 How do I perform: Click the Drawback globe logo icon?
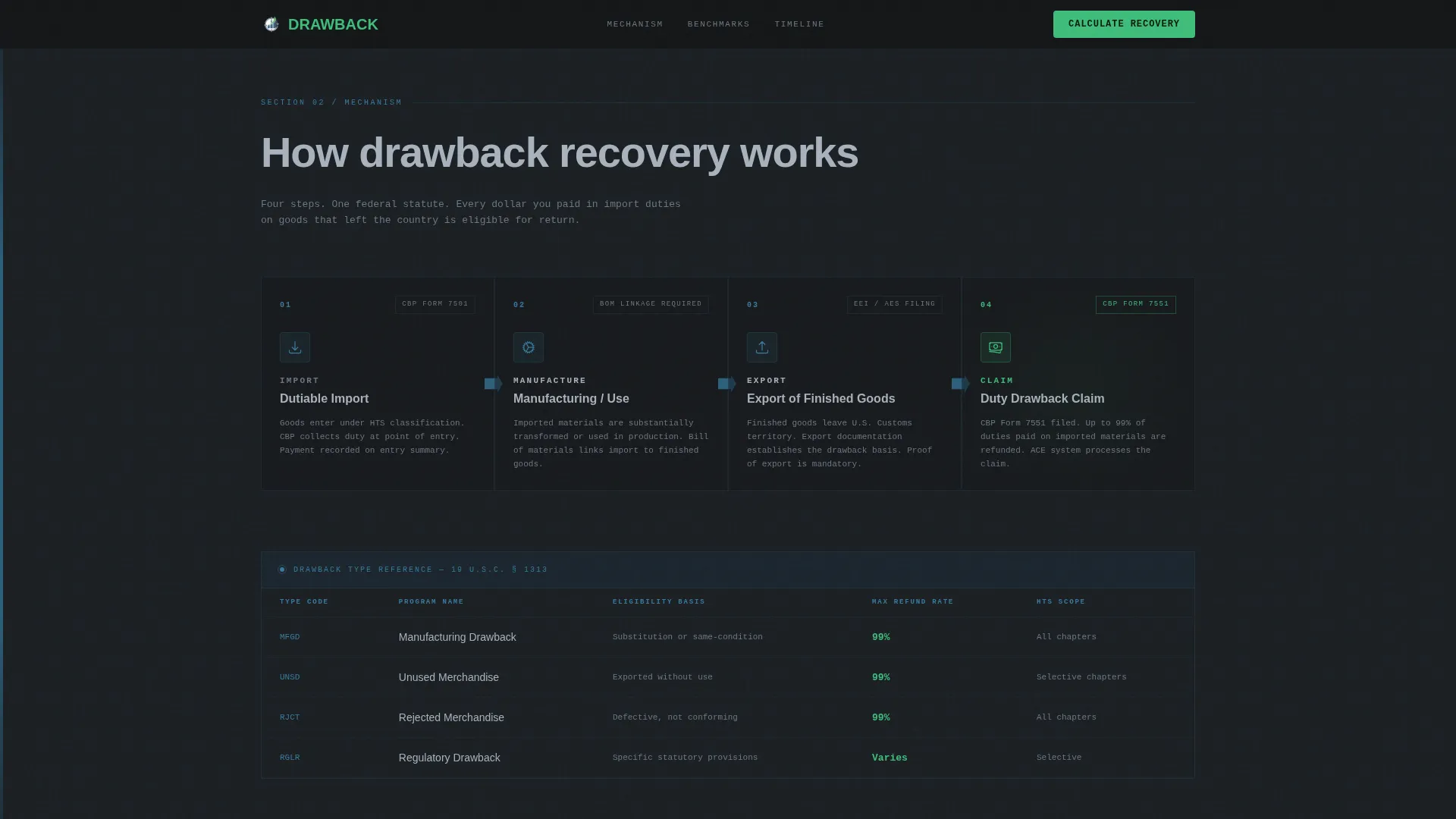(x=271, y=24)
